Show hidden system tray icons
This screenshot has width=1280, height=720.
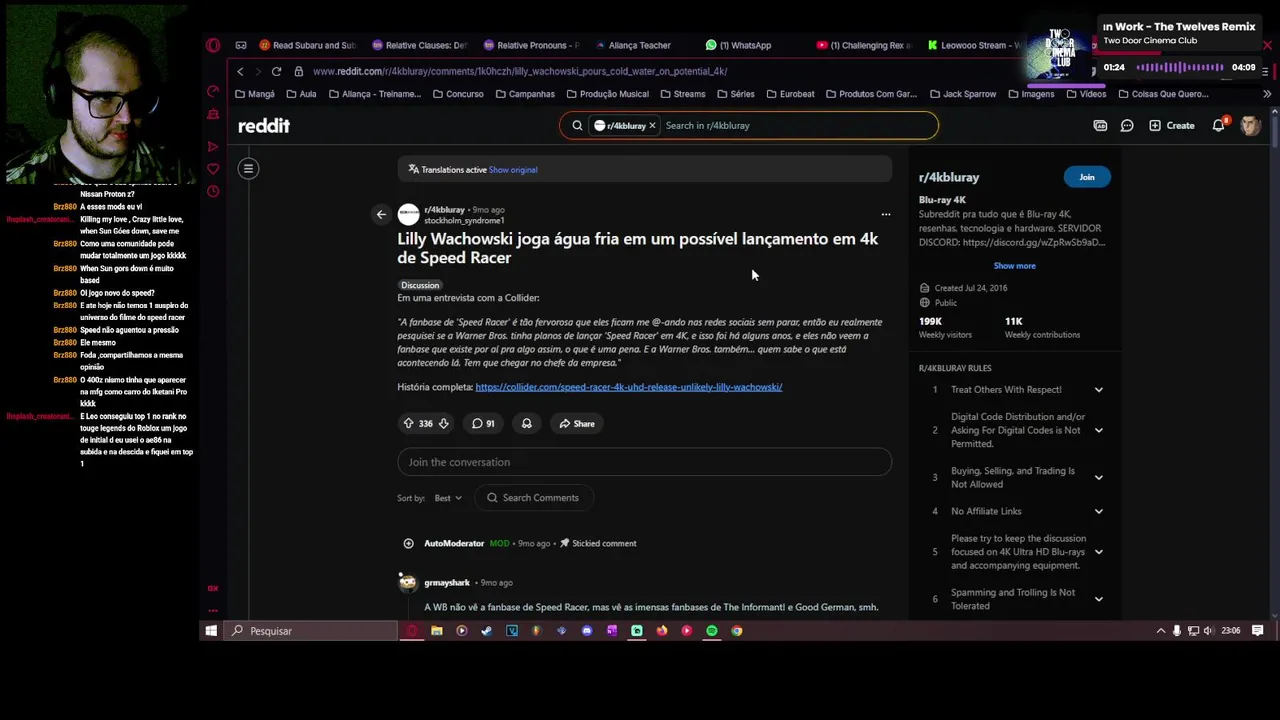[x=1160, y=631]
